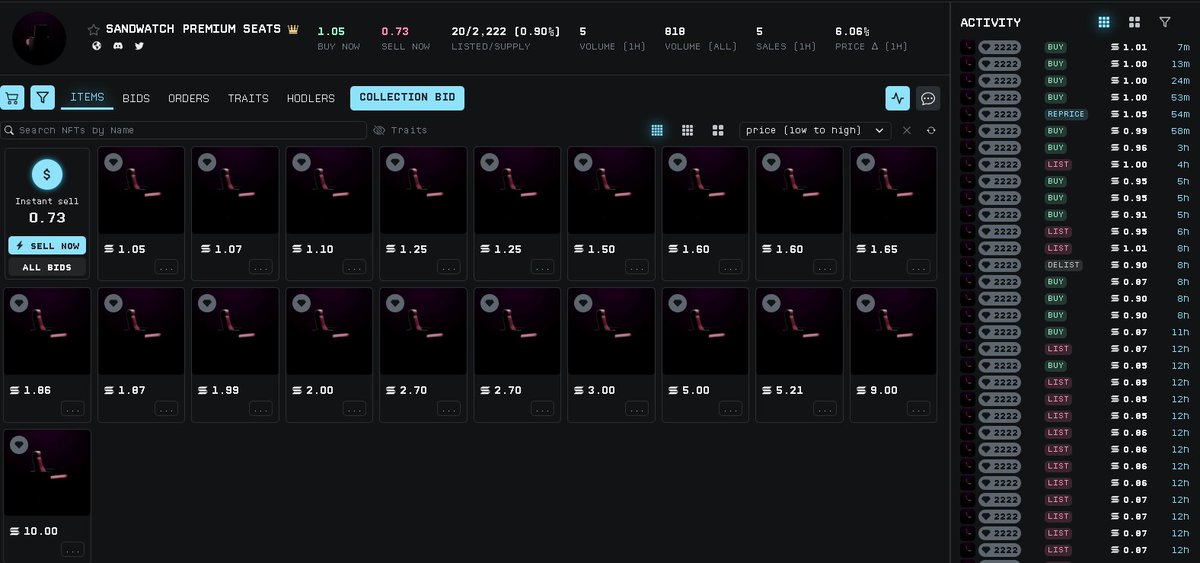Open the Activity panel filter
1200x563 pixels.
1165,22
